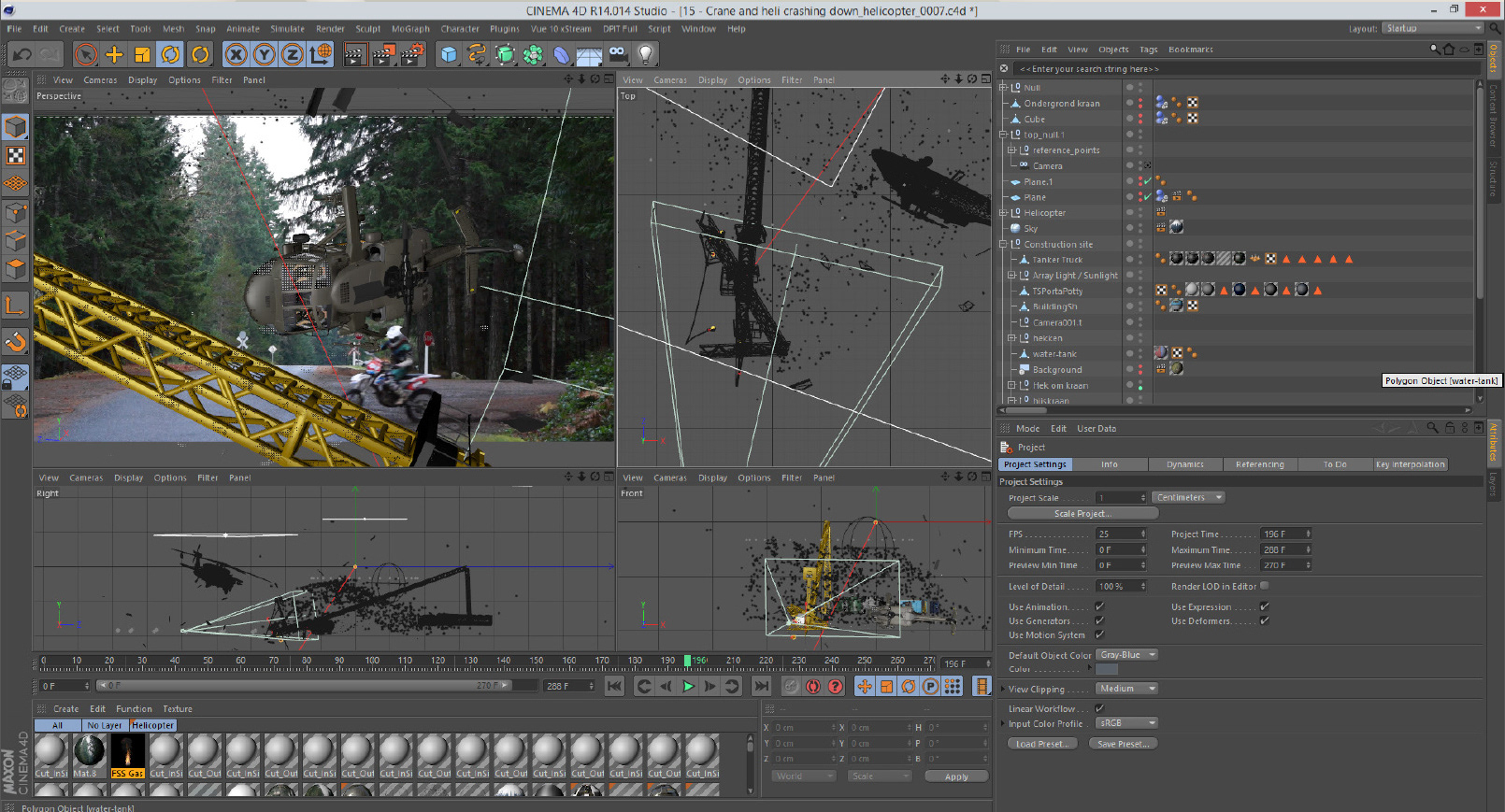Click the light bulb Light object icon
The width and height of the screenshot is (1505, 812).
pos(645,55)
